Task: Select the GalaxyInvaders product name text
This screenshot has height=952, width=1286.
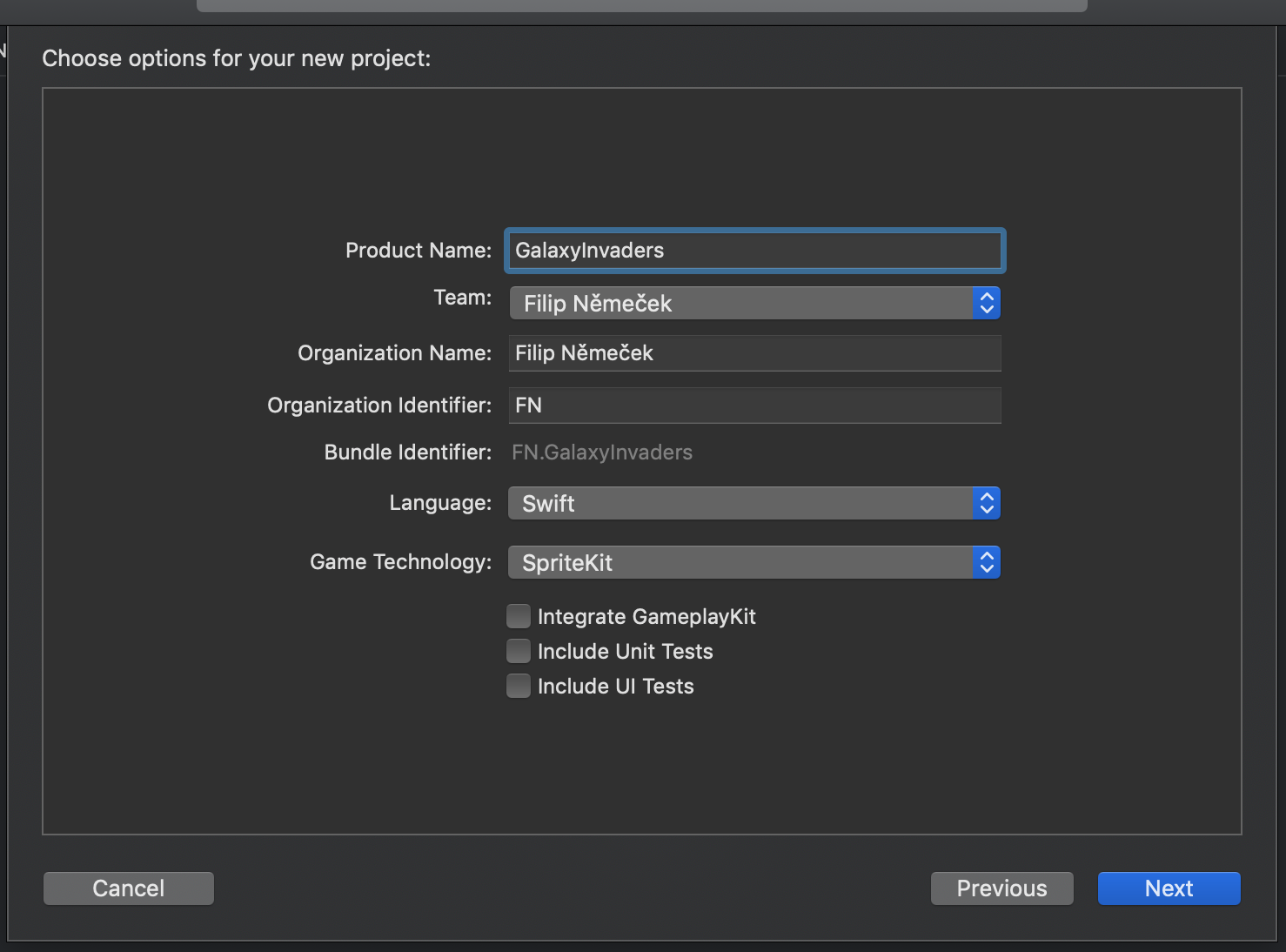Action: coord(588,250)
